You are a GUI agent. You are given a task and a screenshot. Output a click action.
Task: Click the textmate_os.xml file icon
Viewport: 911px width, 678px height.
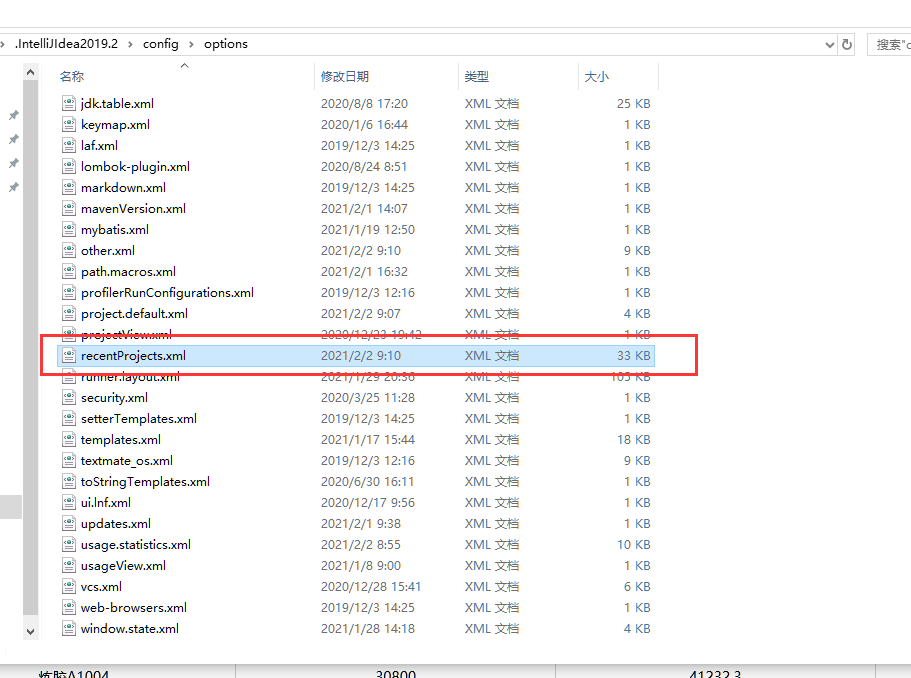pos(69,461)
